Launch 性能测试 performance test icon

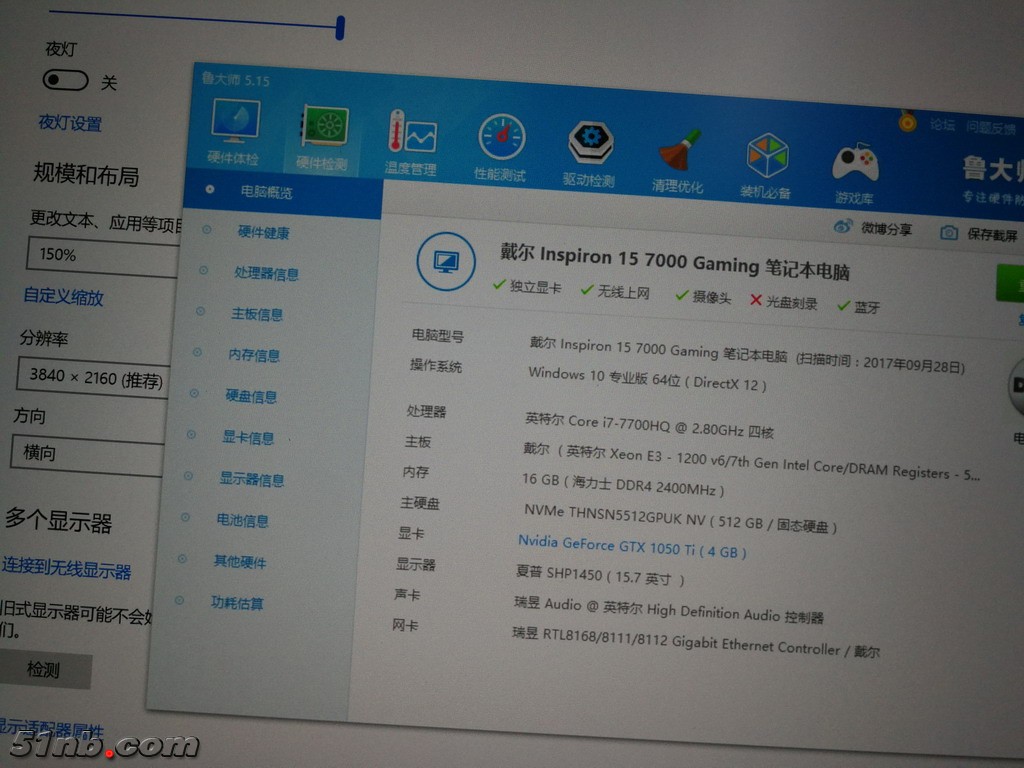pyautogui.click(x=501, y=148)
